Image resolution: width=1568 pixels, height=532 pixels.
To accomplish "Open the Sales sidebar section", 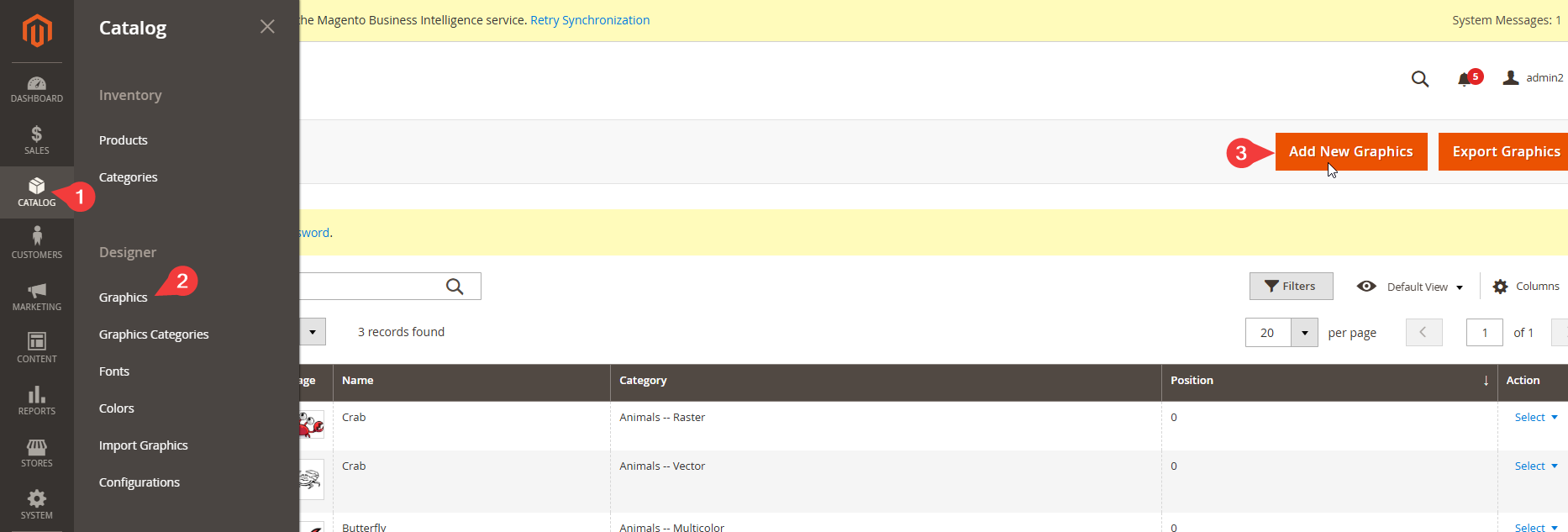I will [37, 140].
